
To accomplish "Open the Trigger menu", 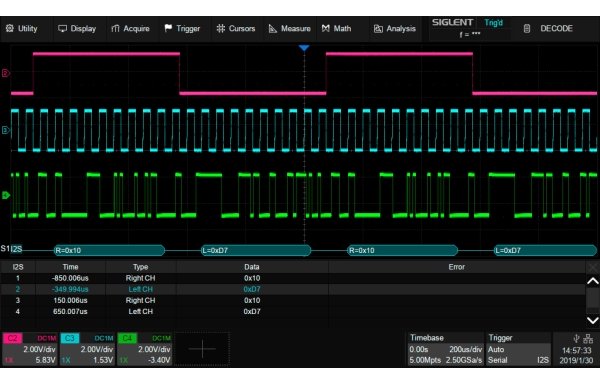I will pyautogui.click(x=182, y=29).
